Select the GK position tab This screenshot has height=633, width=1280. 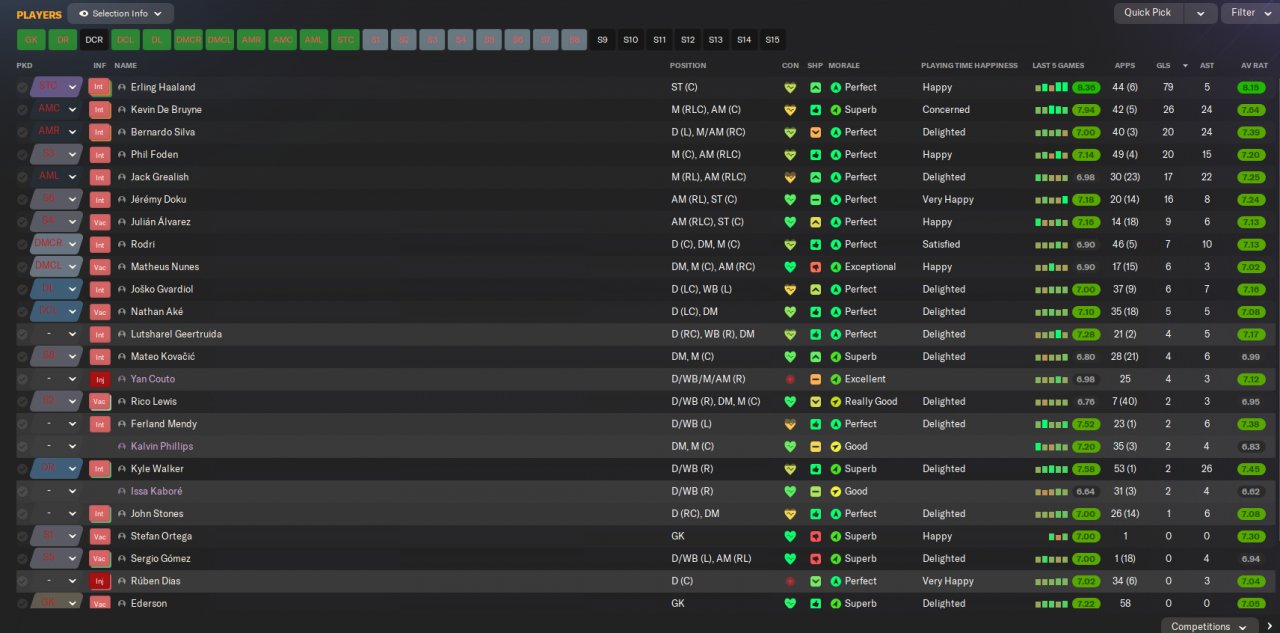point(31,40)
